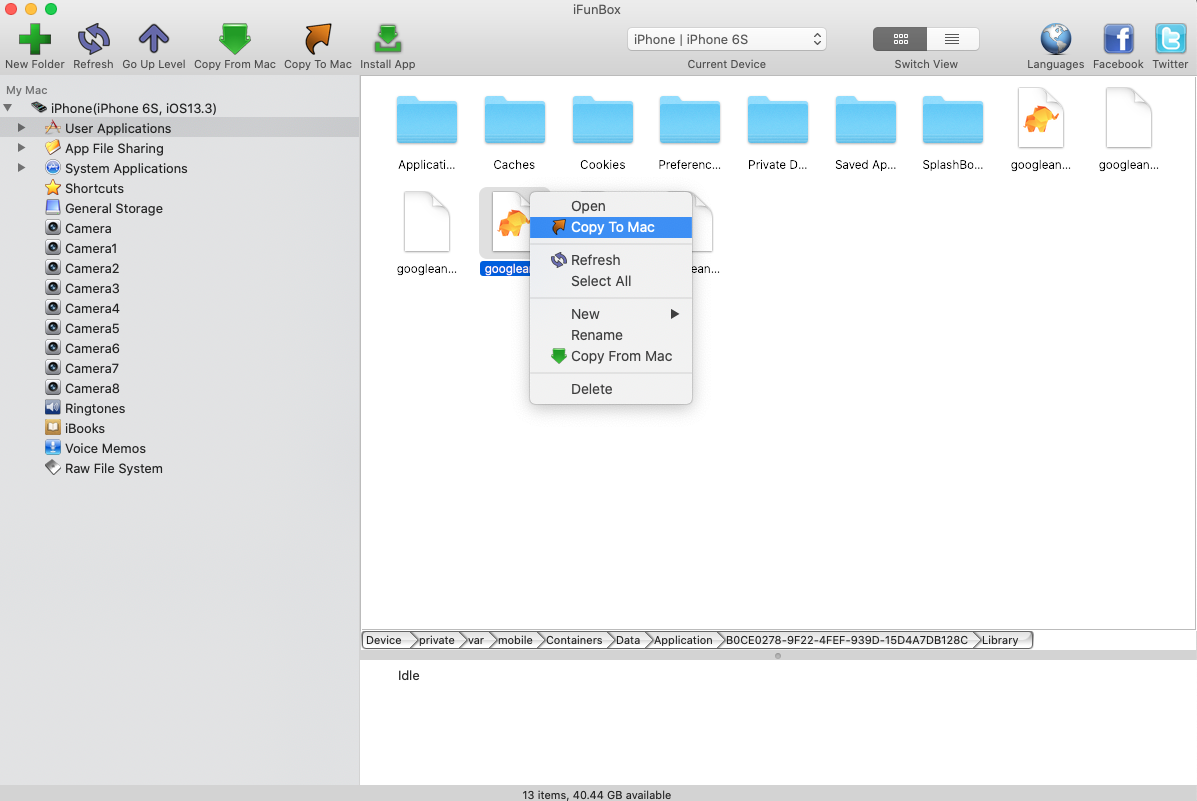
Task: Choose Copy To Mac in context menu
Action: coord(611,227)
